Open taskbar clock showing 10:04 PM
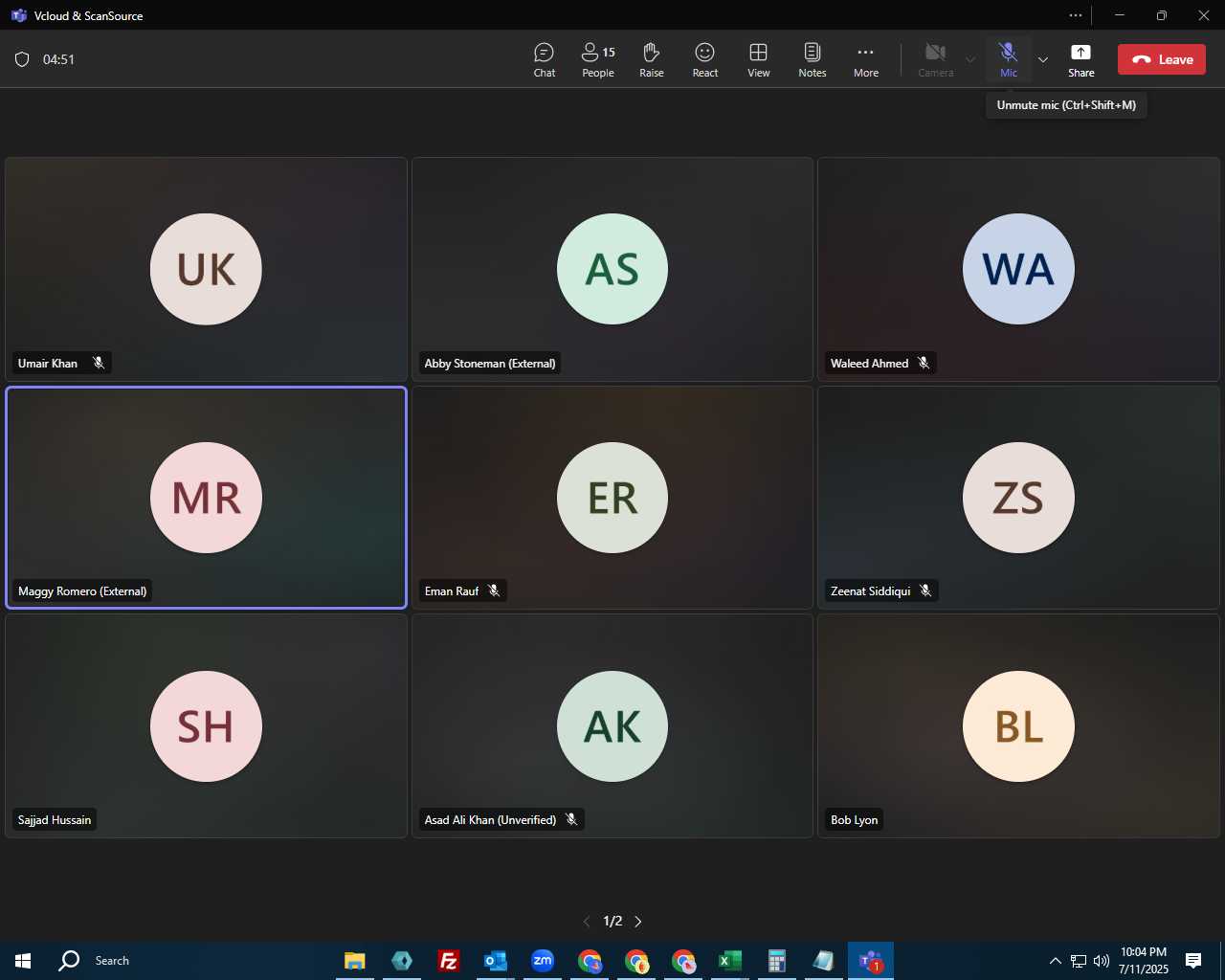 click(x=1144, y=961)
